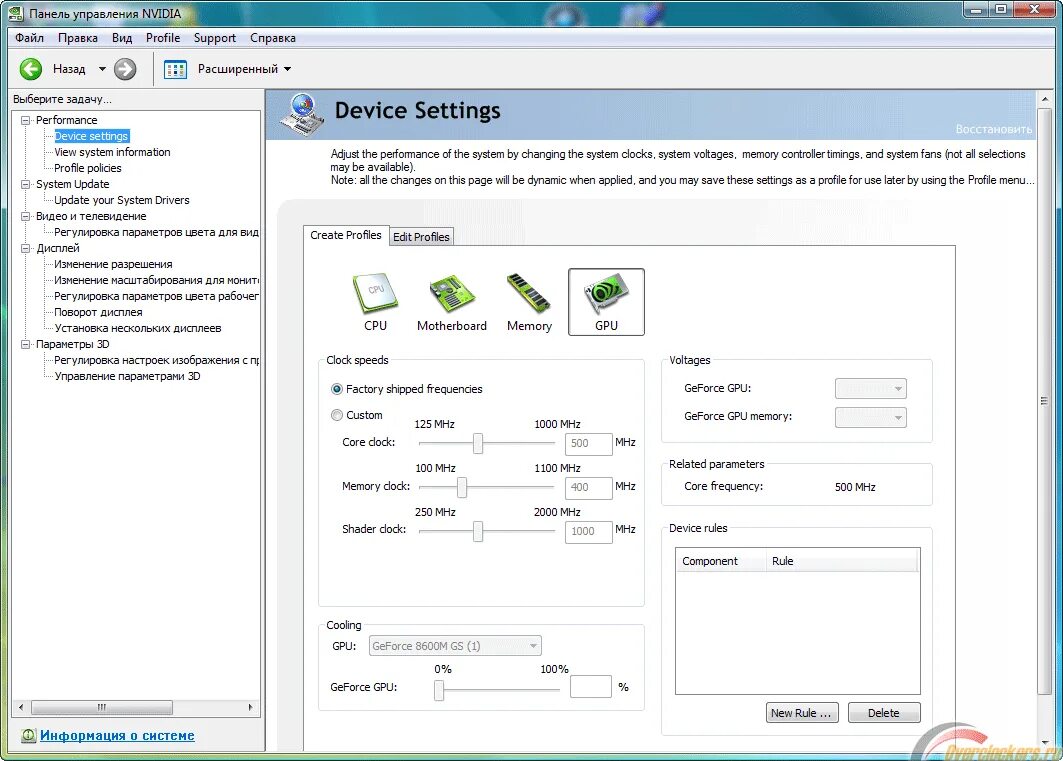The height and width of the screenshot is (761, 1063).
Task: Click the Delete rule button
Action: (883, 713)
